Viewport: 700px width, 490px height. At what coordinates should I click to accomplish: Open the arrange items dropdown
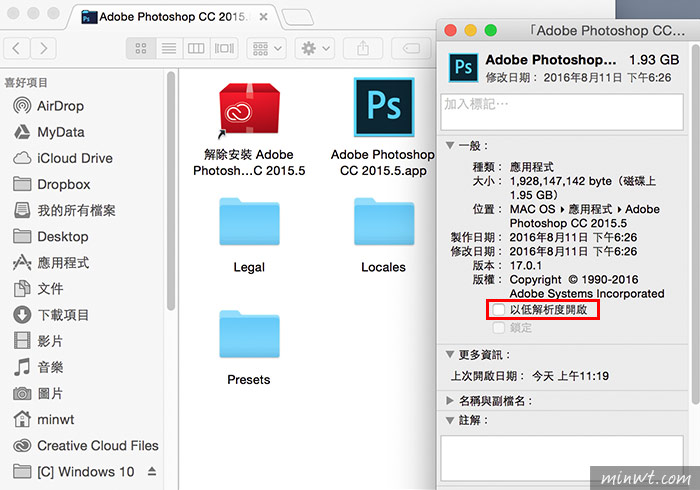[267, 48]
